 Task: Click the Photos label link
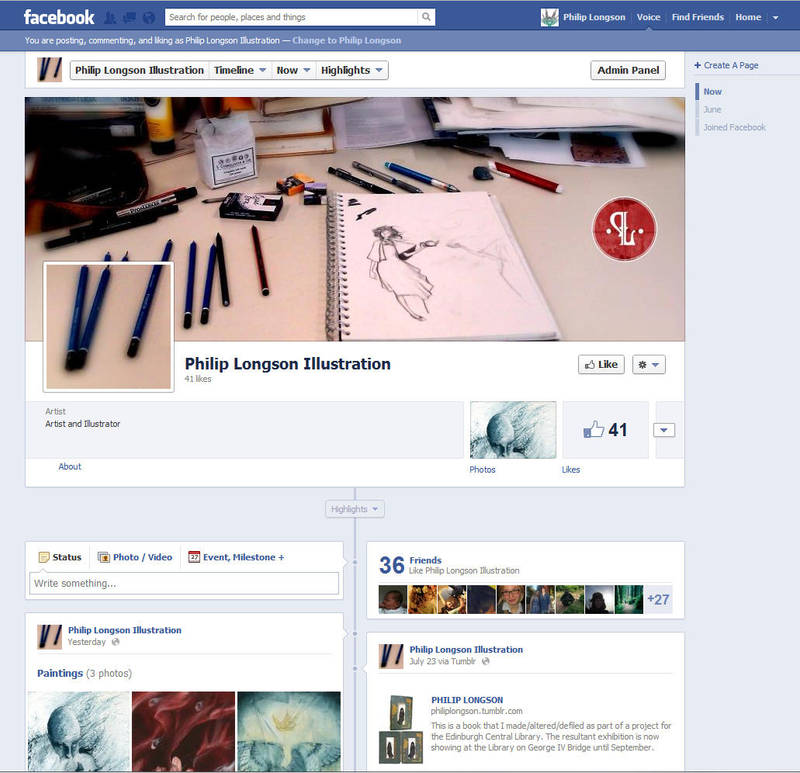(x=482, y=469)
